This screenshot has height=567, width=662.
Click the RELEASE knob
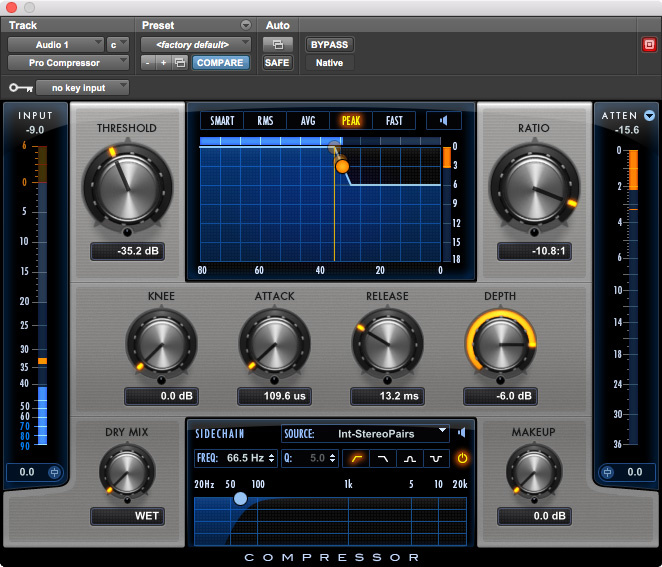[x=388, y=344]
